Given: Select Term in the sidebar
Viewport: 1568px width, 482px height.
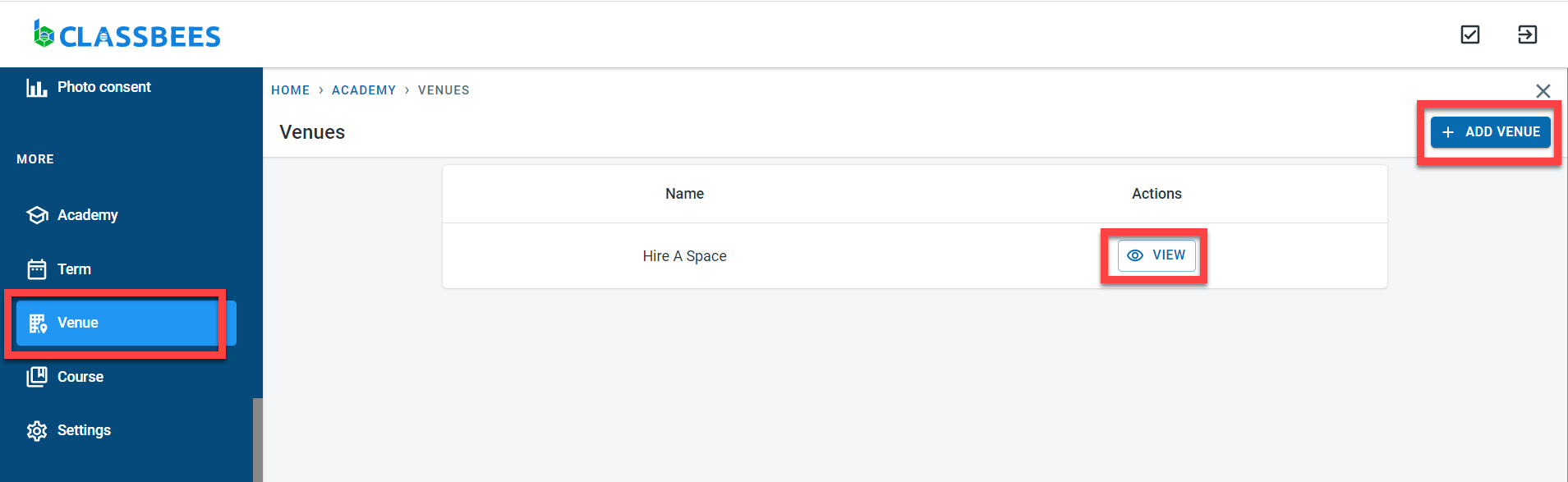Looking at the screenshot, I should 74,269.
